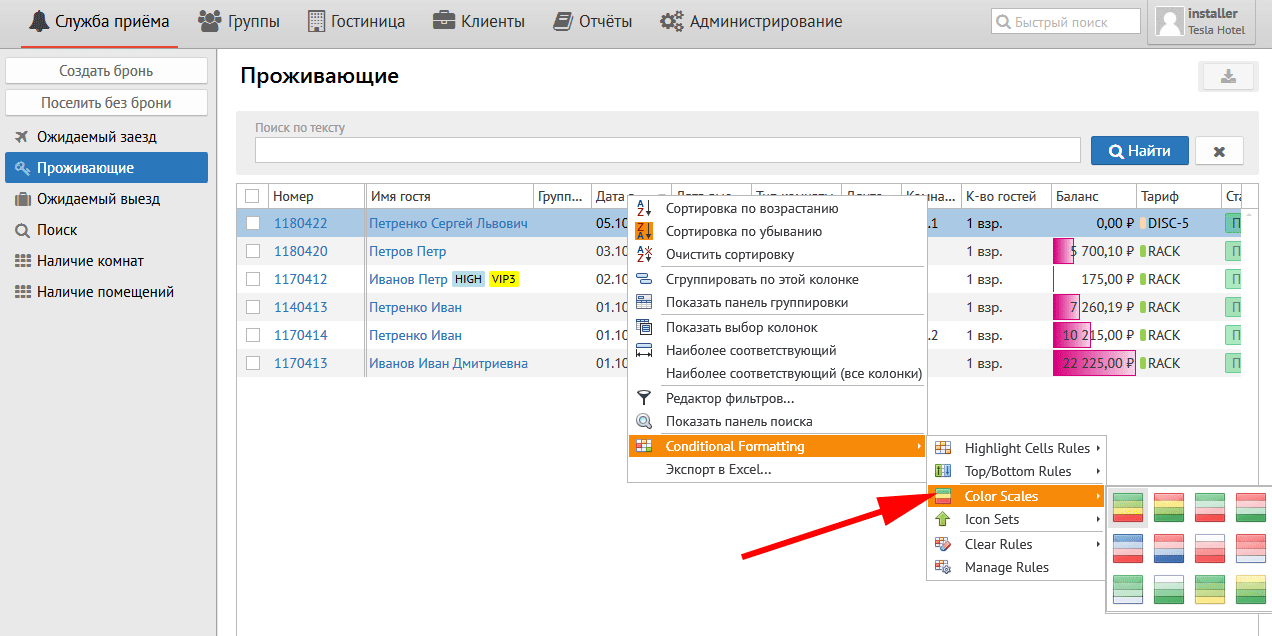
Task: Click the filter editor funnel icon
Action: 644,398
